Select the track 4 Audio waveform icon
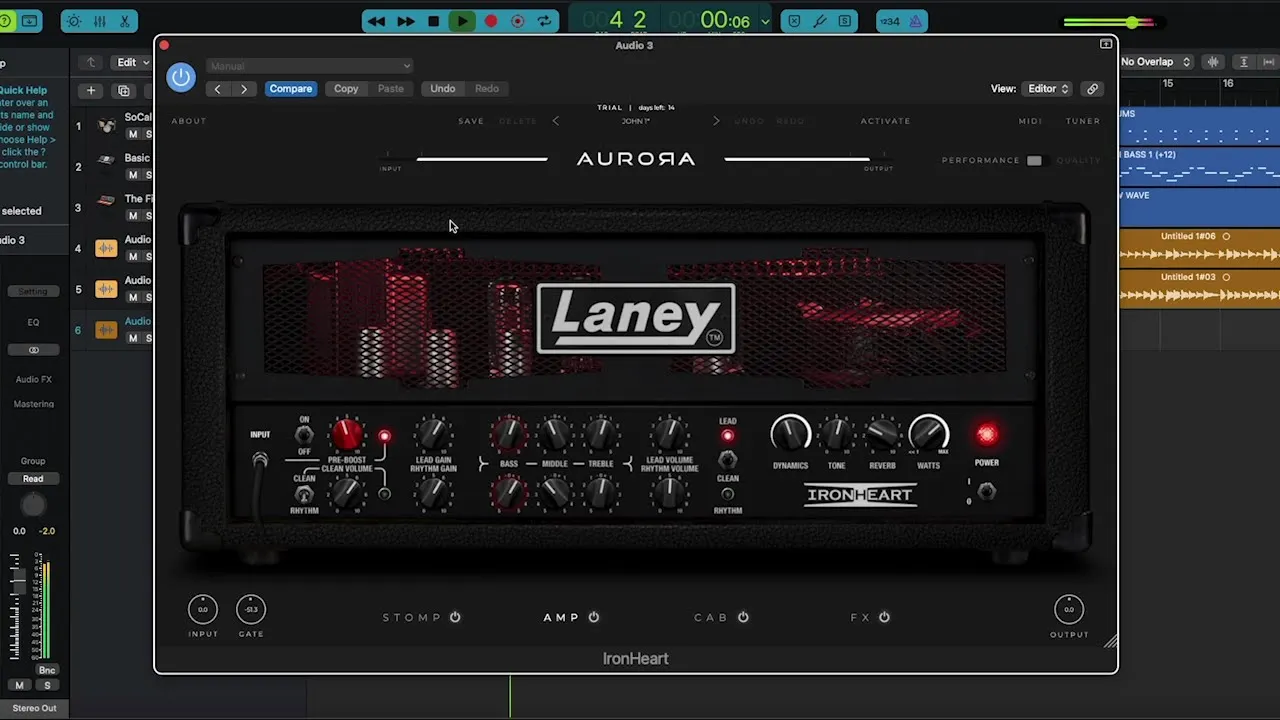This screenshot has height=720, width=1280. coord(106,249)
